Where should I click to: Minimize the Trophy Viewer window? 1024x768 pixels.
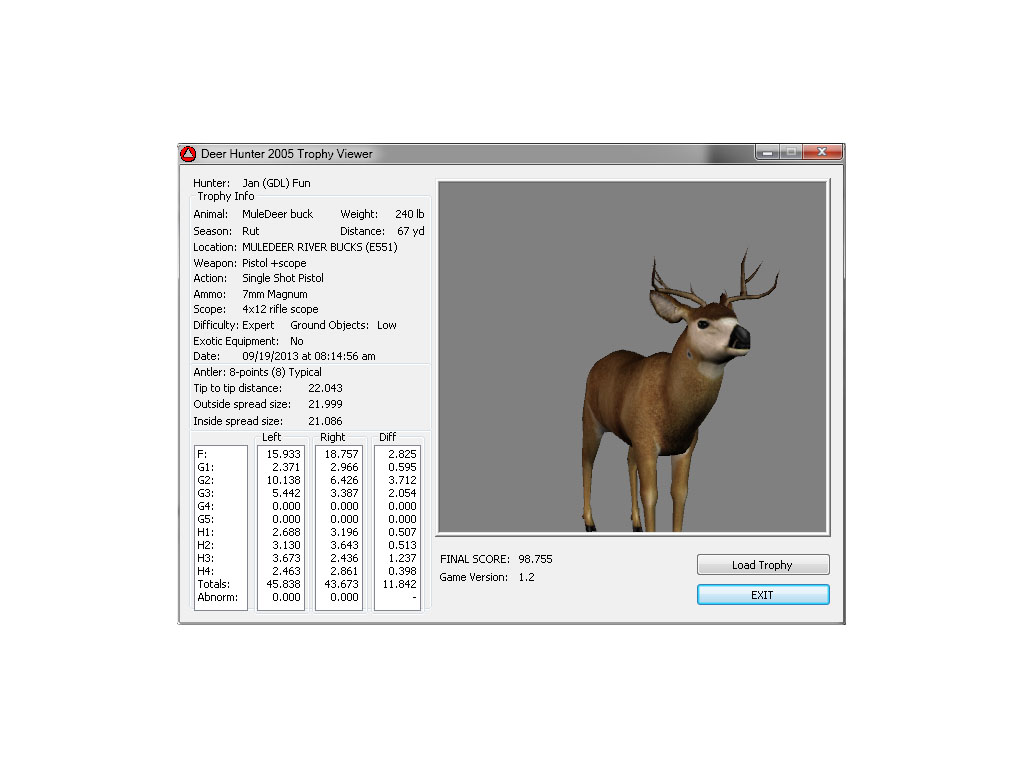point(768,152)
